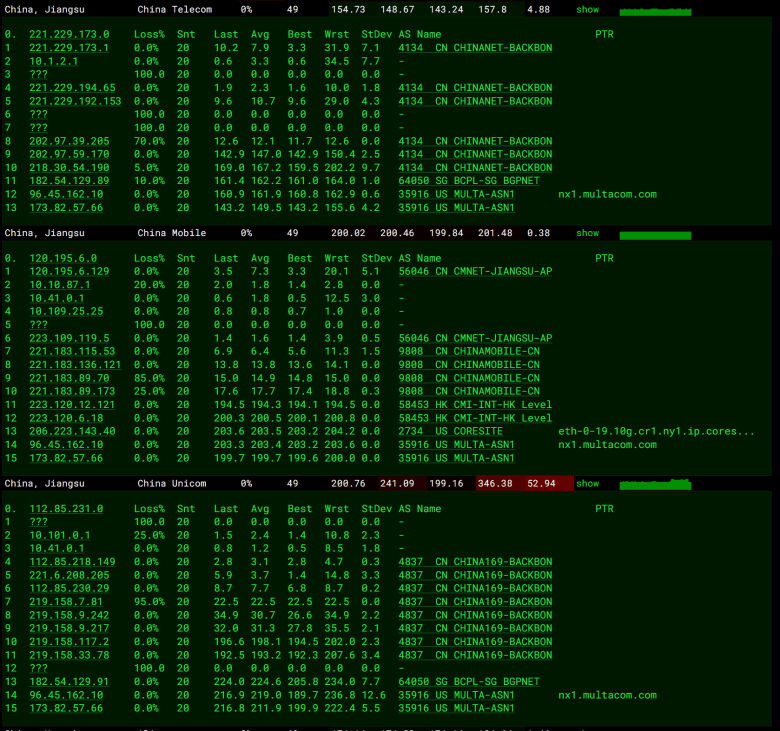Select the 223.109.119.5 hop address
The image size is (780, 731).
(69, 339)
